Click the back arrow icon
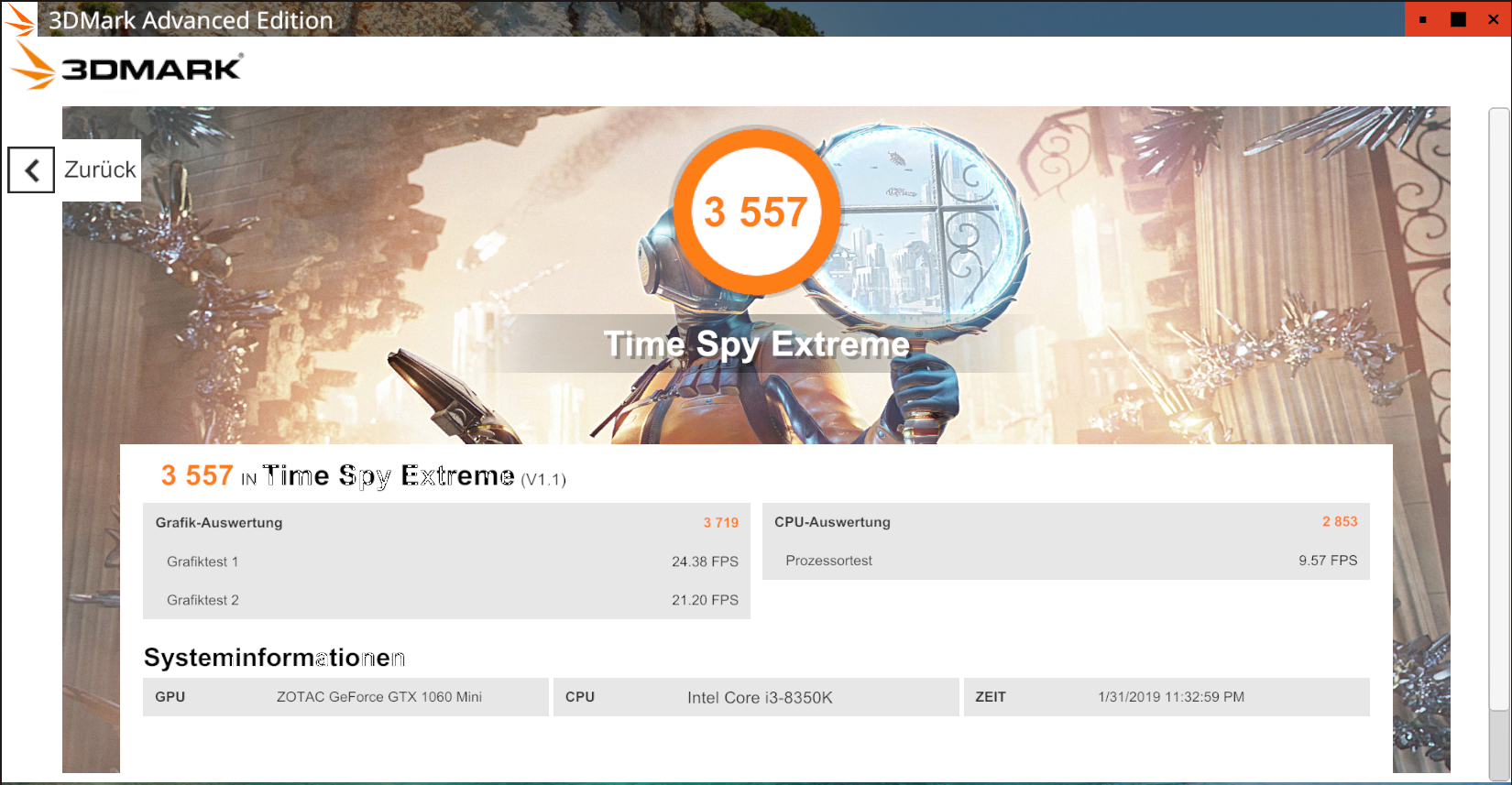The image size is (1512, 785). click(31, 170)
